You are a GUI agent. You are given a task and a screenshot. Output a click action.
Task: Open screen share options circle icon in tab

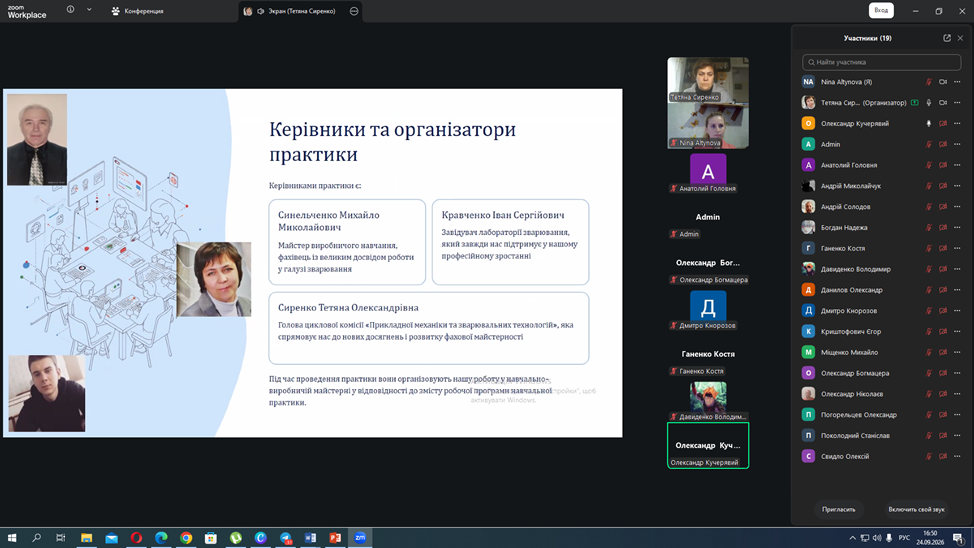[x=353, y=11]
